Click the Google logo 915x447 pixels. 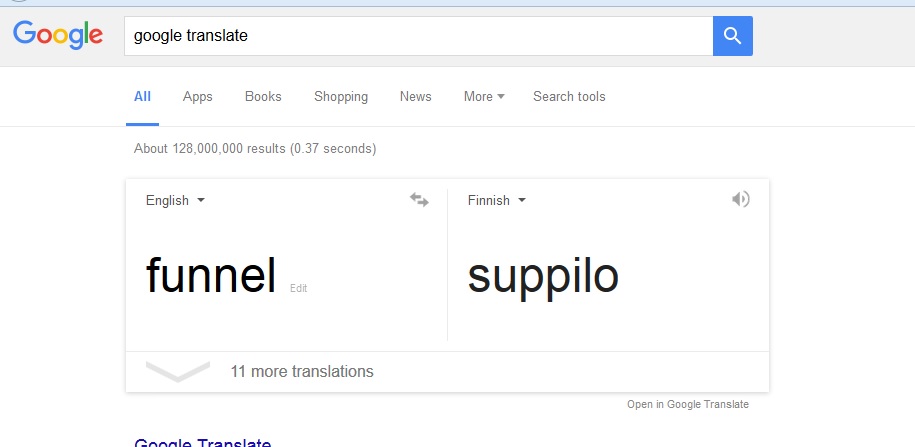click(58, 35)
